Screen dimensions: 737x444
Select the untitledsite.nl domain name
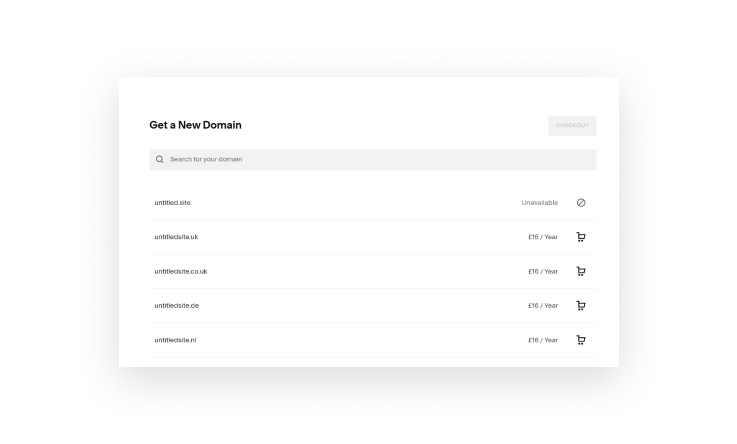pos(175,340)
